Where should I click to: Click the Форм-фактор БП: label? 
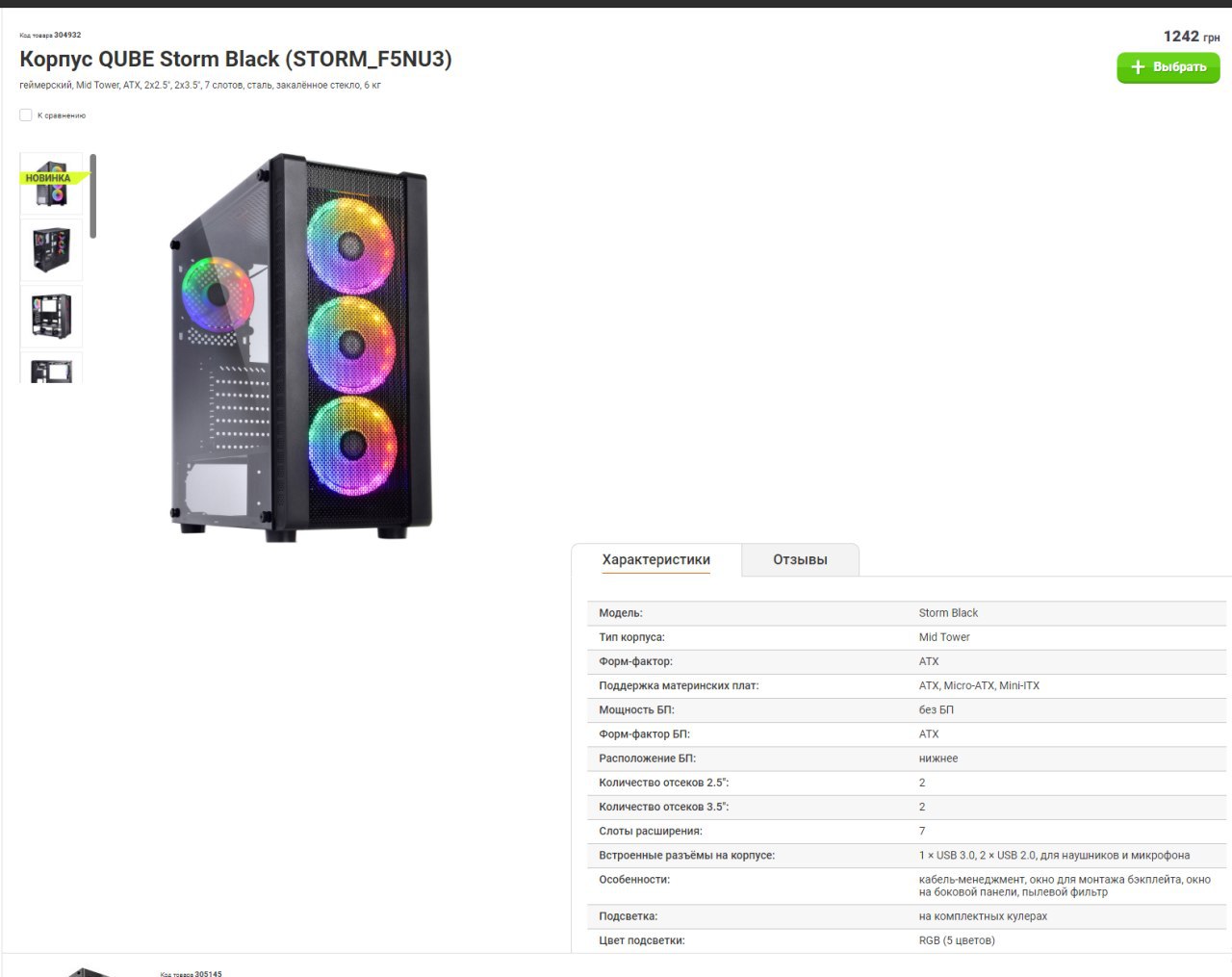coord(644,734)
